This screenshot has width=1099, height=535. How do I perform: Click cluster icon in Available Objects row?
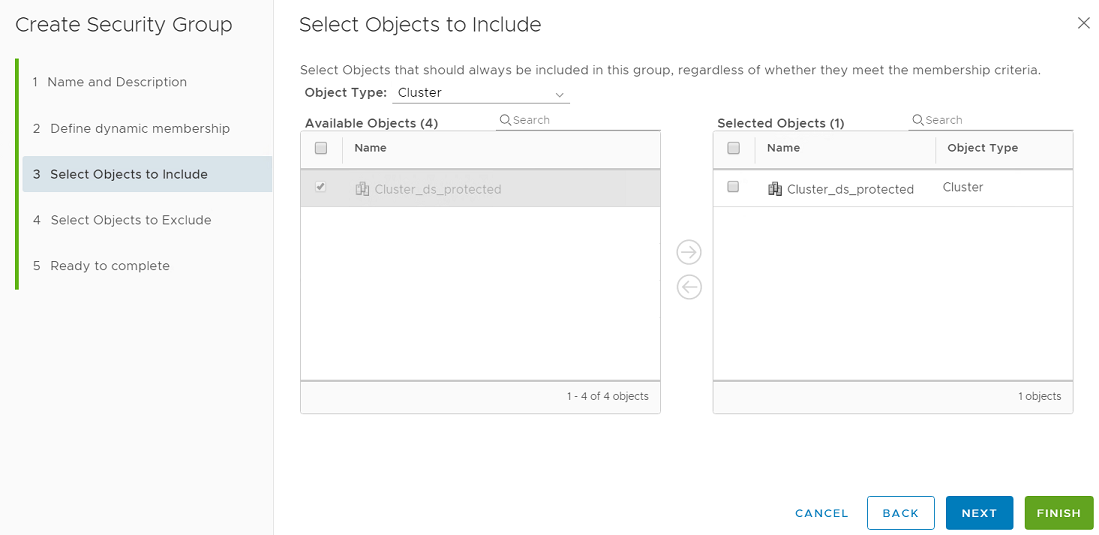pos(362,189)
